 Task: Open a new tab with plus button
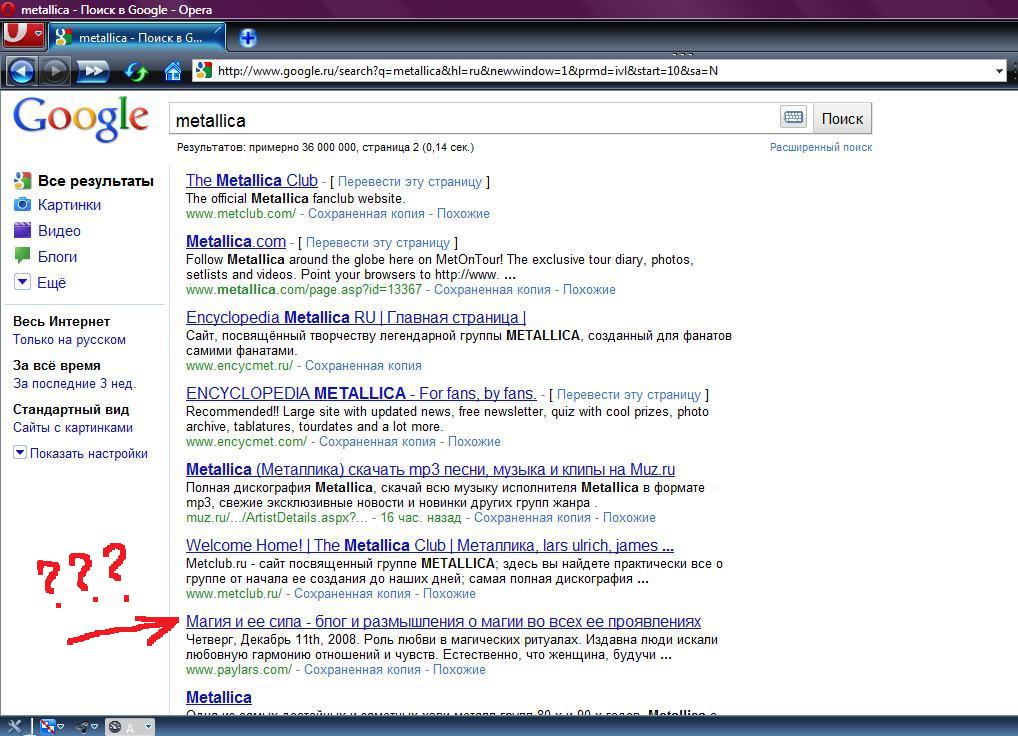247,38
